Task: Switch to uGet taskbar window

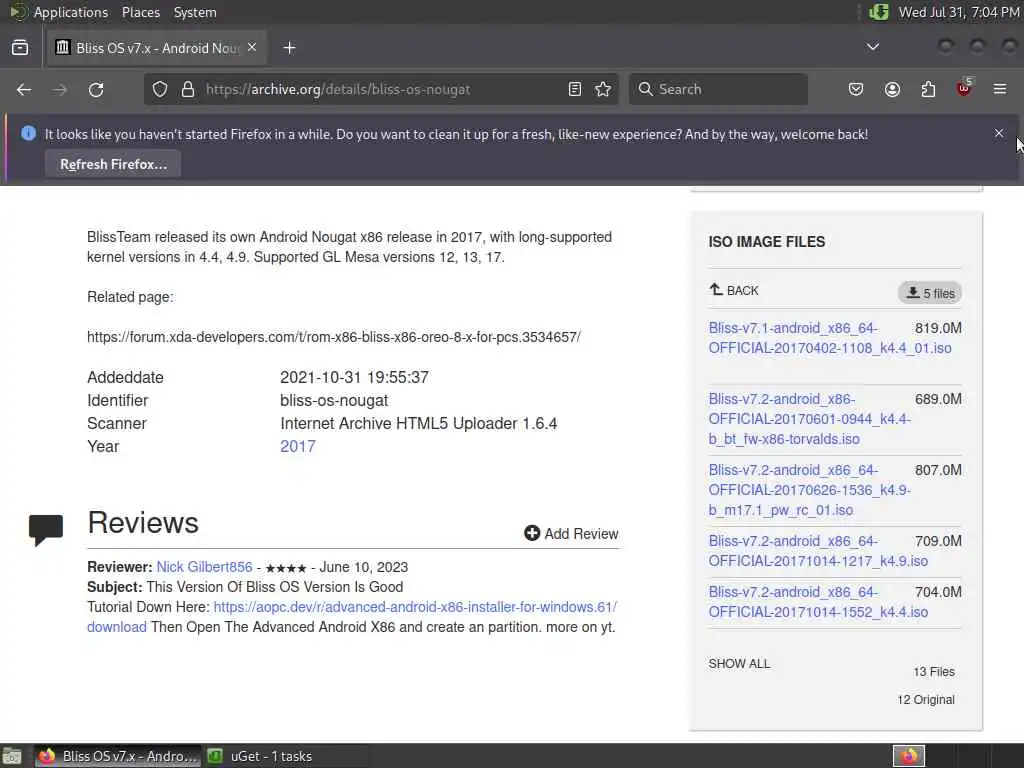Action: (260, 756)
